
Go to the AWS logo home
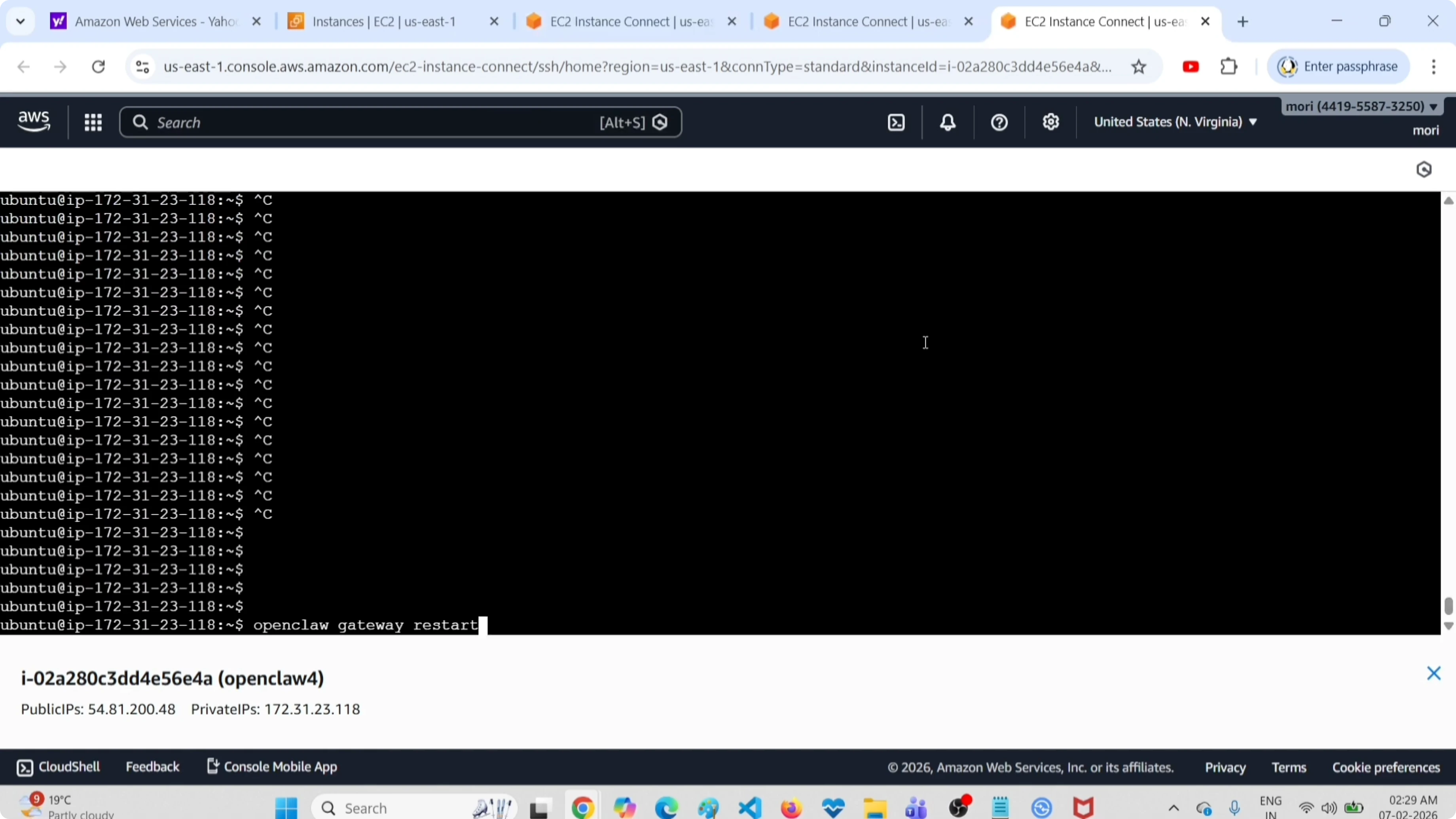click(34, 121)
